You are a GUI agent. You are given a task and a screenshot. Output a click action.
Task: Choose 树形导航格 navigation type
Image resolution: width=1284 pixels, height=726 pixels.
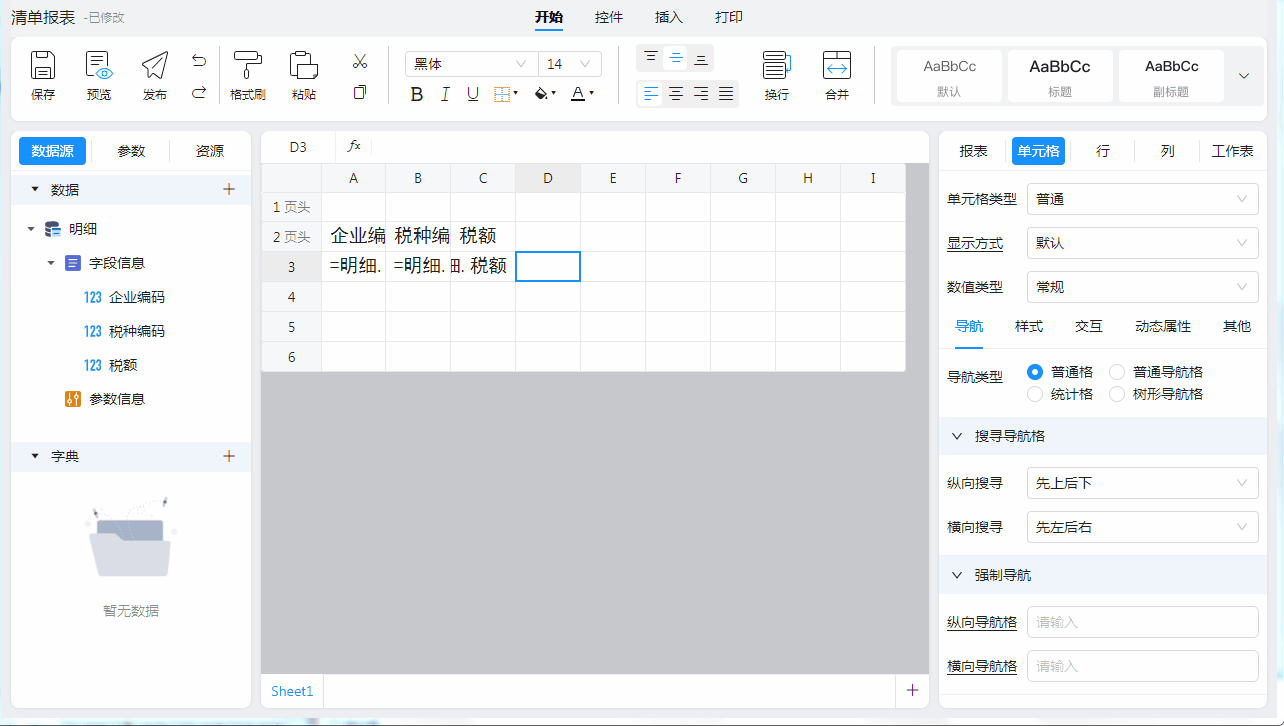[1117, 394]
